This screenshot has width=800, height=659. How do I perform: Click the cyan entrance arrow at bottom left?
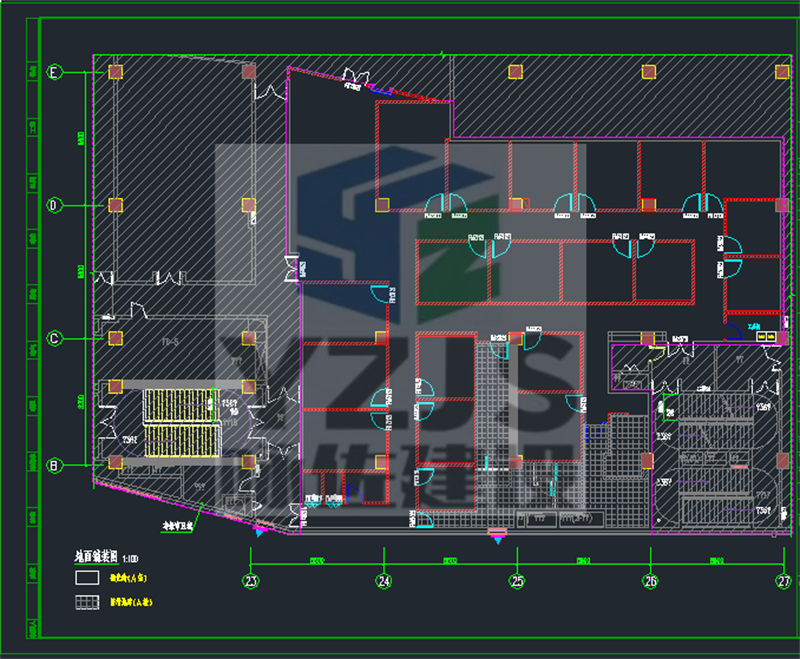pyautogui.click(x=261, y=533)
